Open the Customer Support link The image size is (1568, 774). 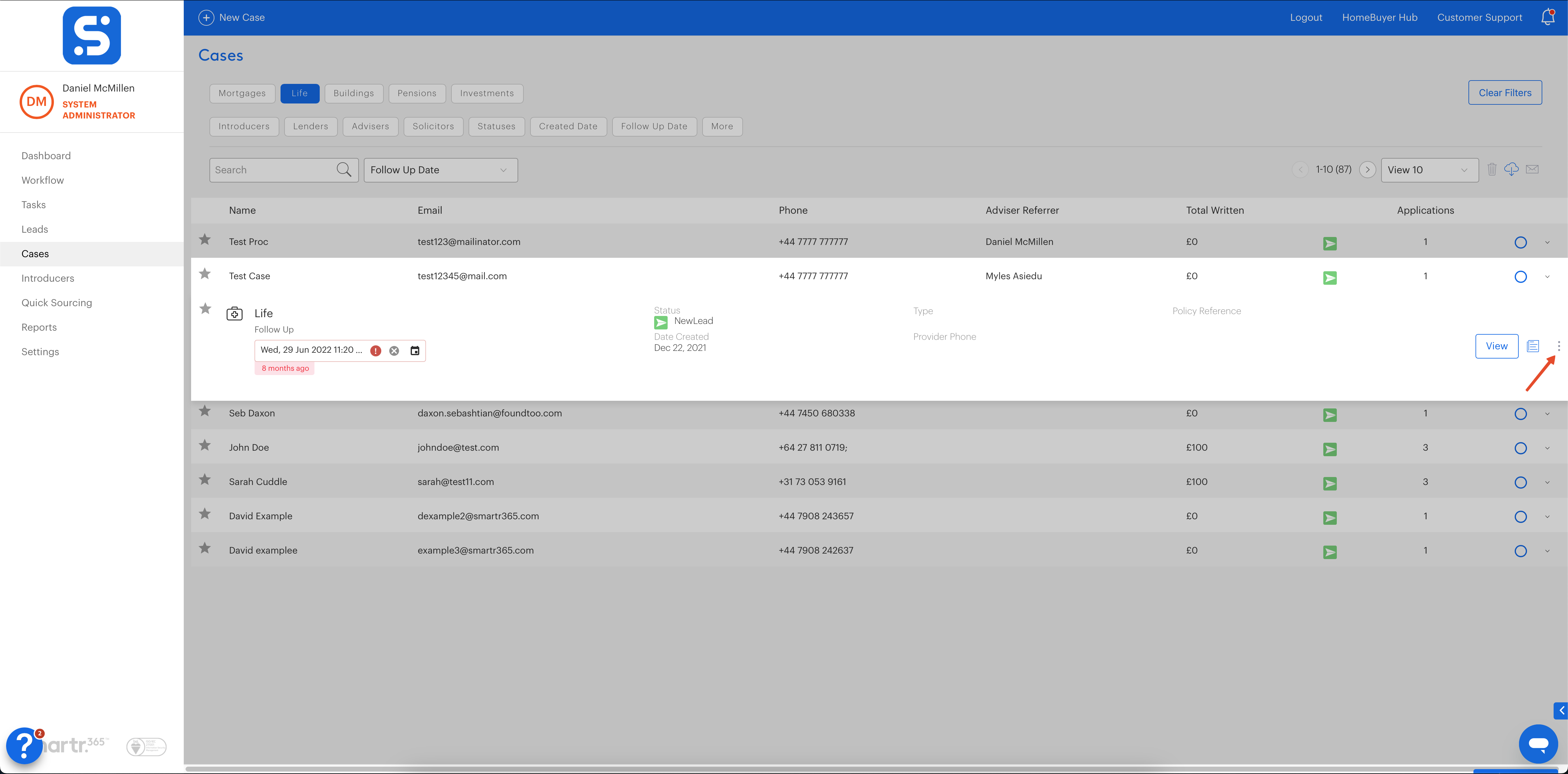pos(1479,18)
